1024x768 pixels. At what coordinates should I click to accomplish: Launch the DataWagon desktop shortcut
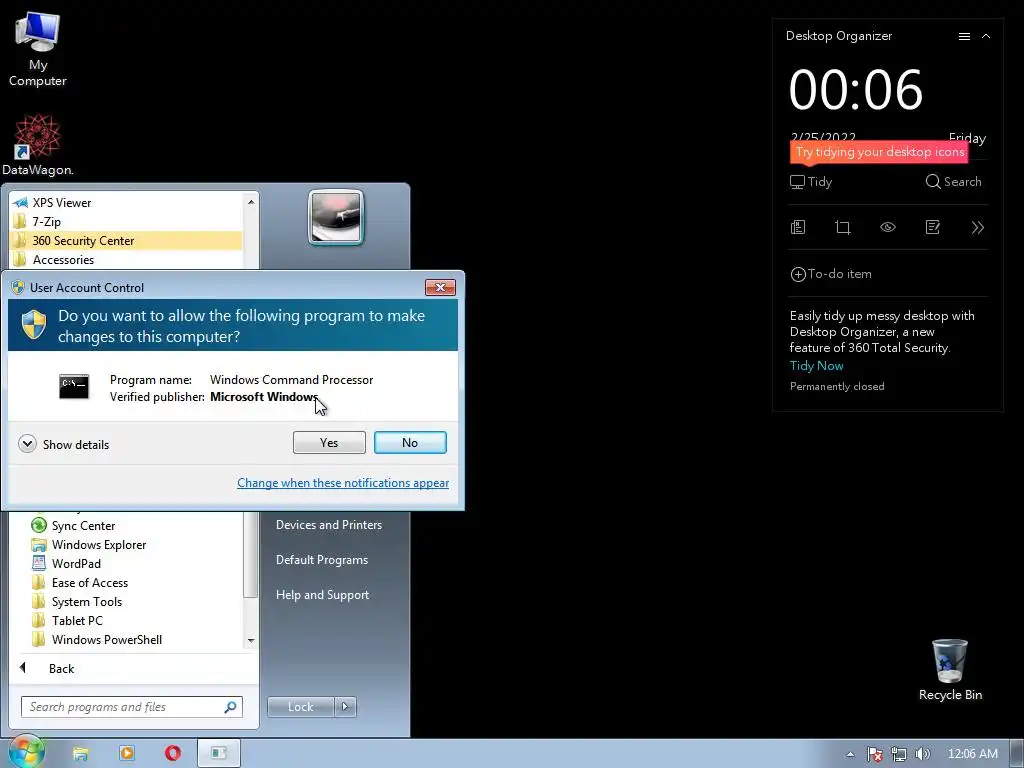[x=37, y=145]
